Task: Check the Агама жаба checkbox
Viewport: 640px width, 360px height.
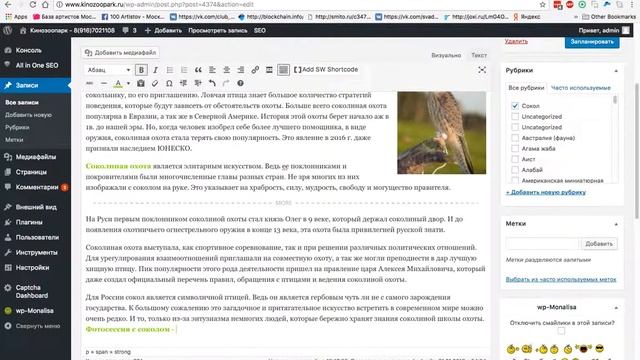Action: [x=515, y=149]
